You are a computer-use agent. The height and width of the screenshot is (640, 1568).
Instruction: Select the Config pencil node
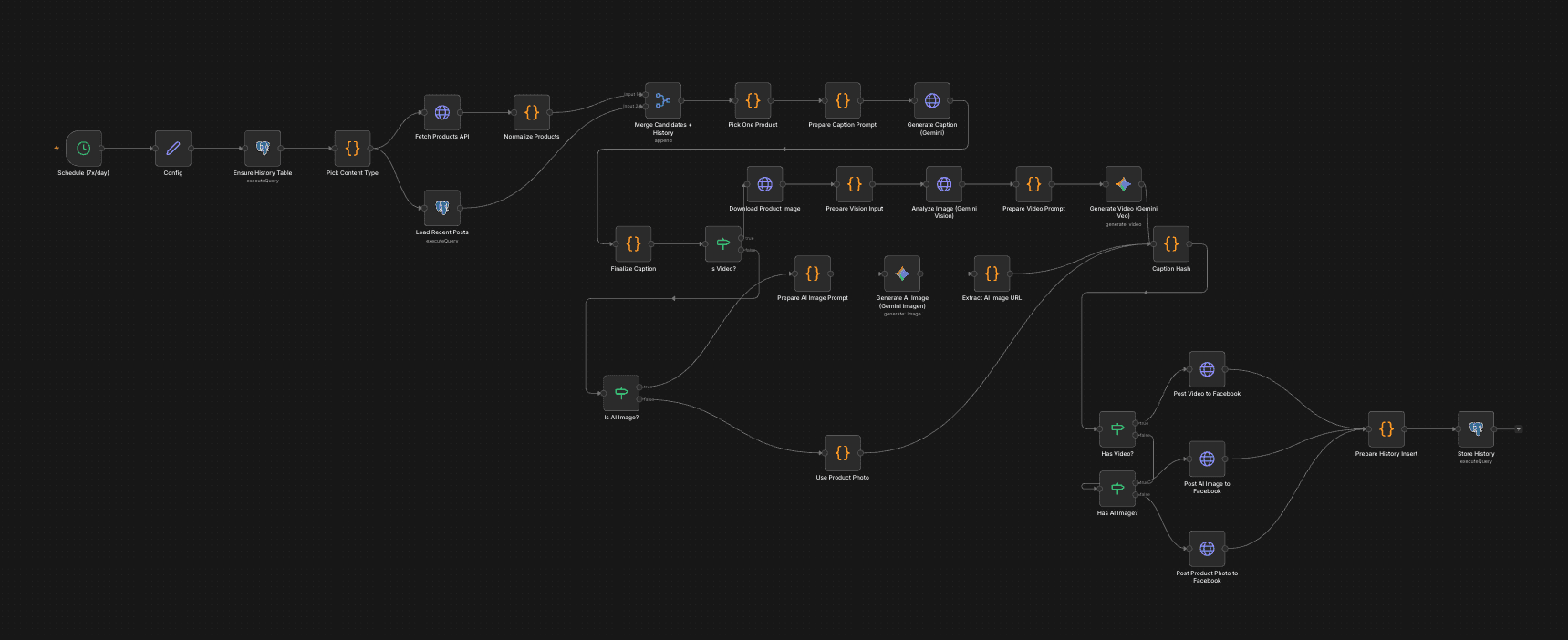(x=172, y=149)
